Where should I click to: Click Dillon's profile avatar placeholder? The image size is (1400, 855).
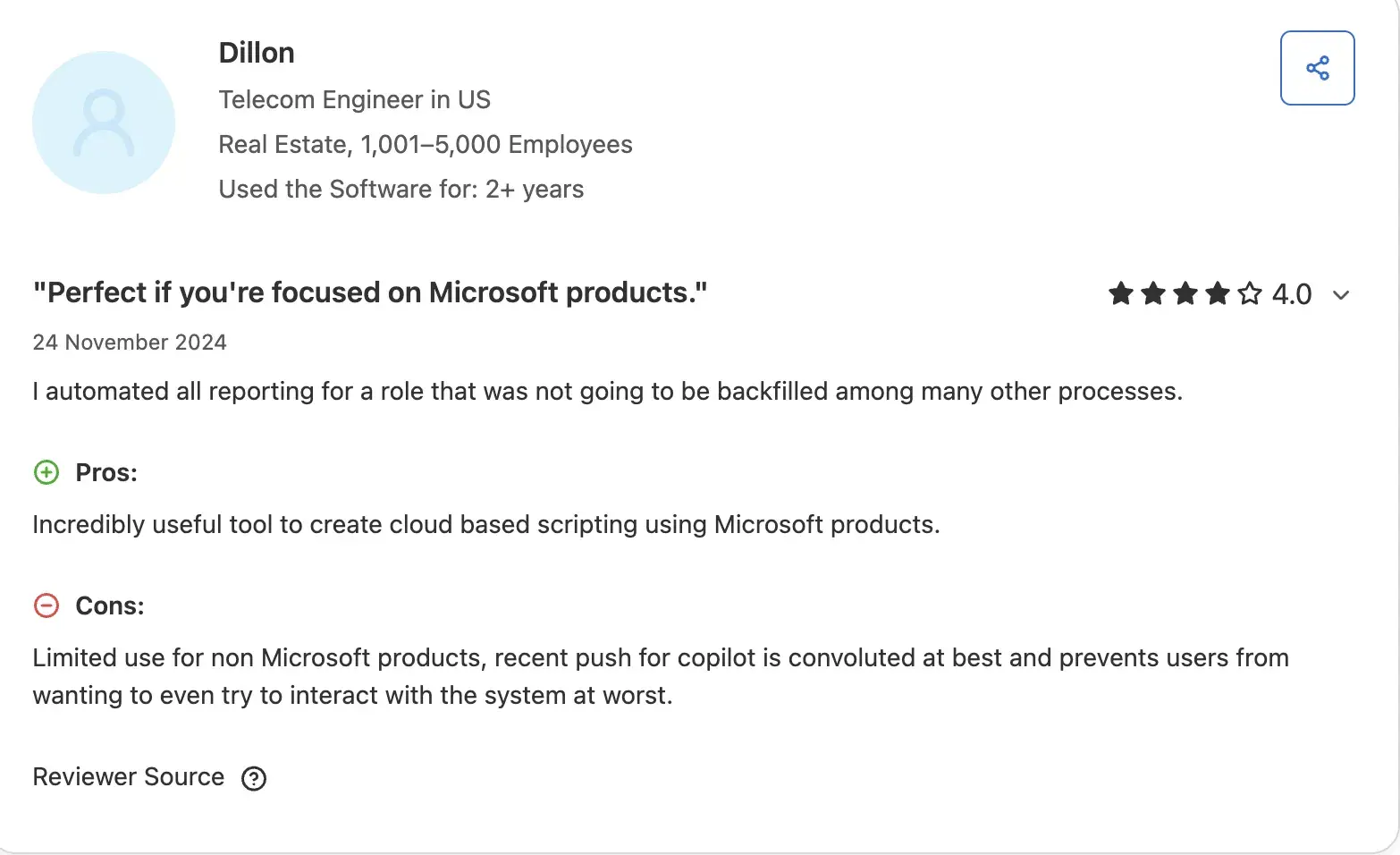click(x=104, y=123)
